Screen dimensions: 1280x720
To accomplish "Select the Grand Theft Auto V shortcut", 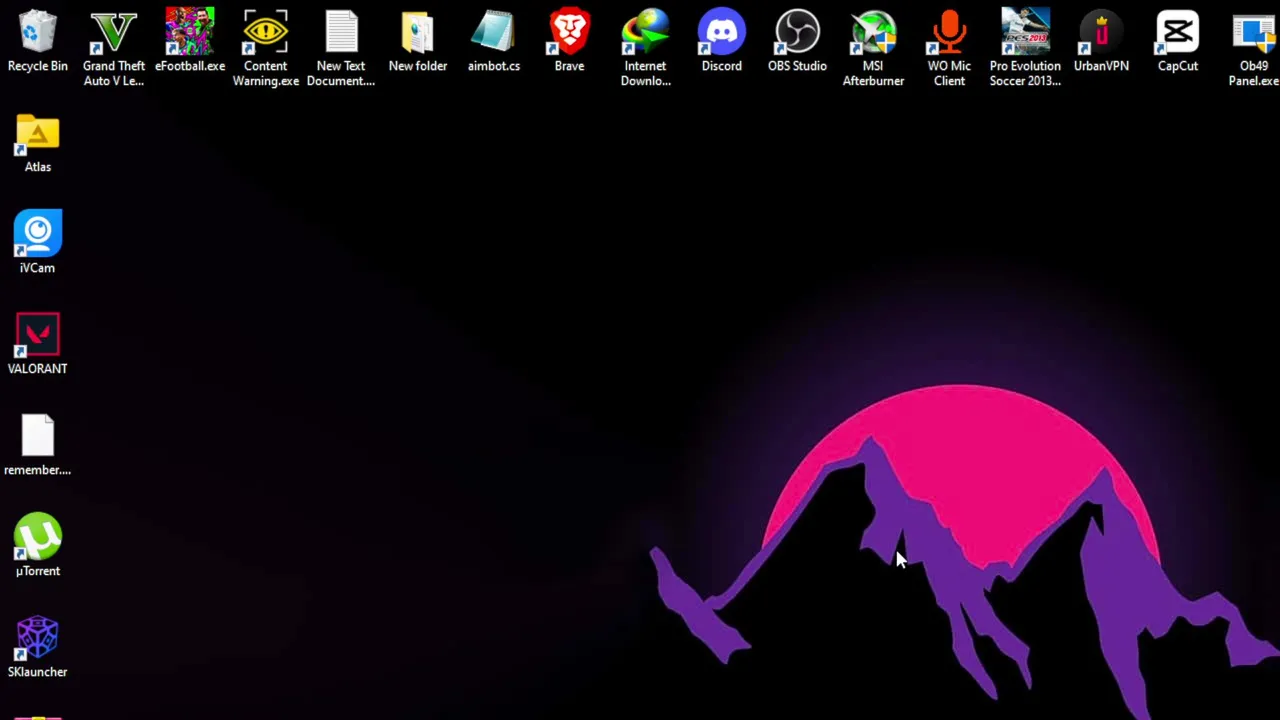I will click(x=113, y=47).
